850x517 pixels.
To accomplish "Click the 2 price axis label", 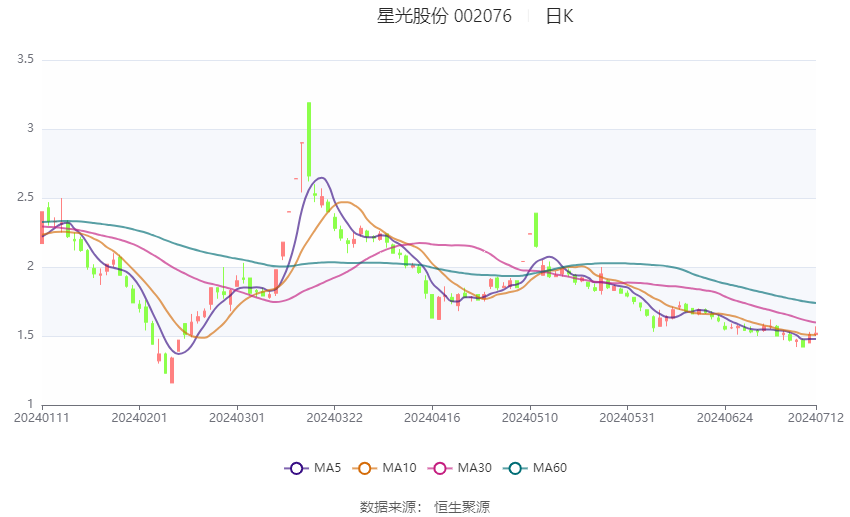I will (30, 266).
